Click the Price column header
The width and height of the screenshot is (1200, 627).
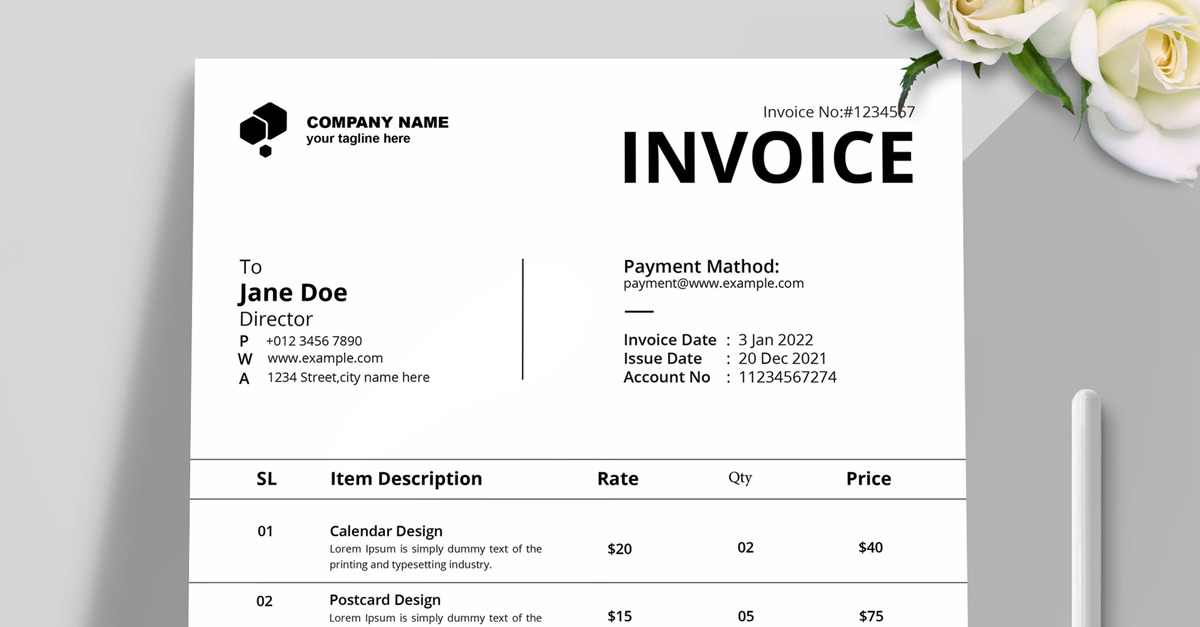point(869,479)
